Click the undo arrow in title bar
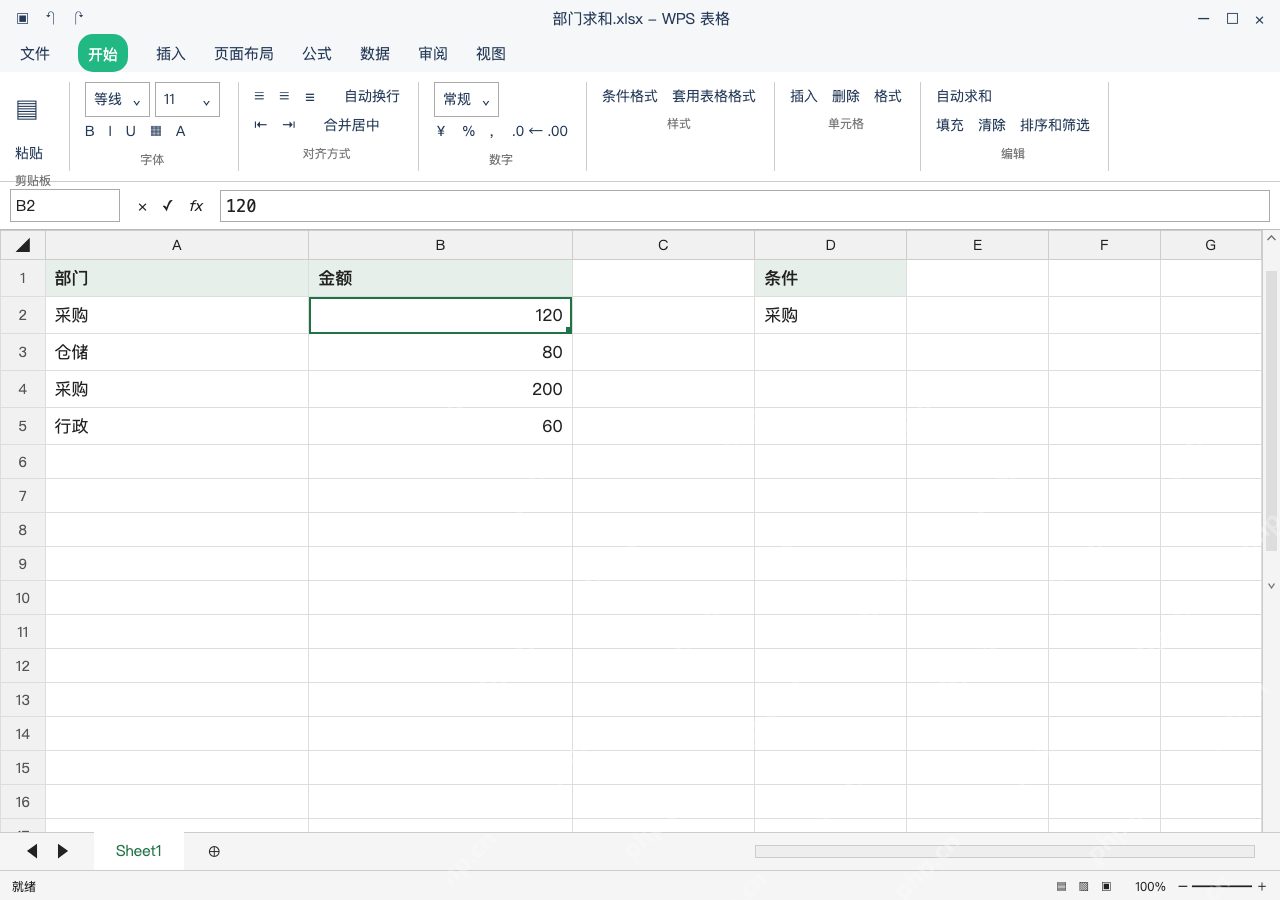1280x900 pixels. click(51, 18)
